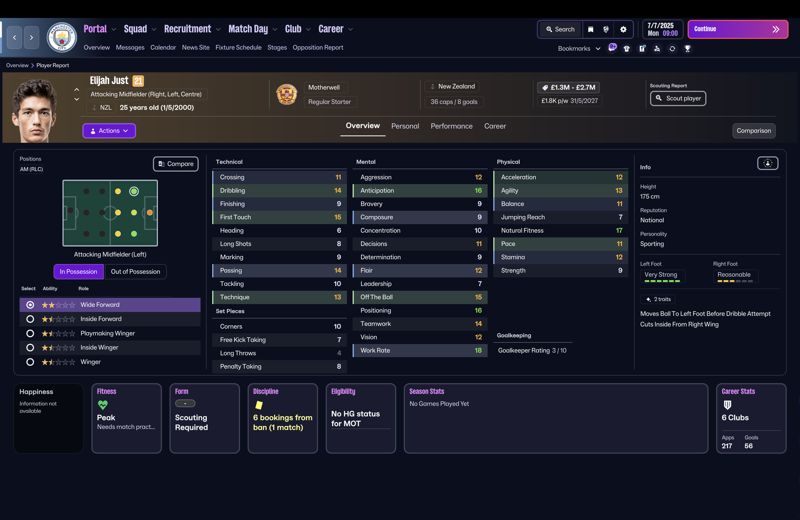Select the Inside Forward role radio
Screen dimensions: 800x520
point(30,319)
